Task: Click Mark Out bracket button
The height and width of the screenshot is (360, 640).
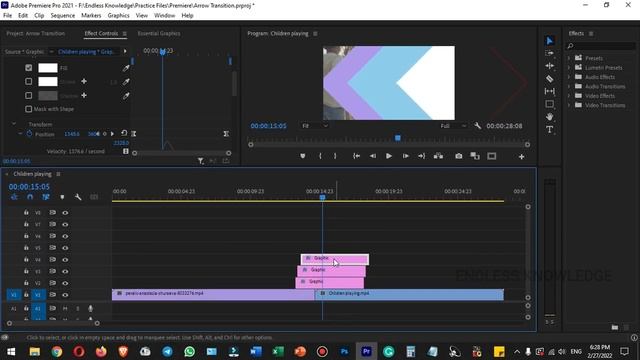Action: coord(335,156)
